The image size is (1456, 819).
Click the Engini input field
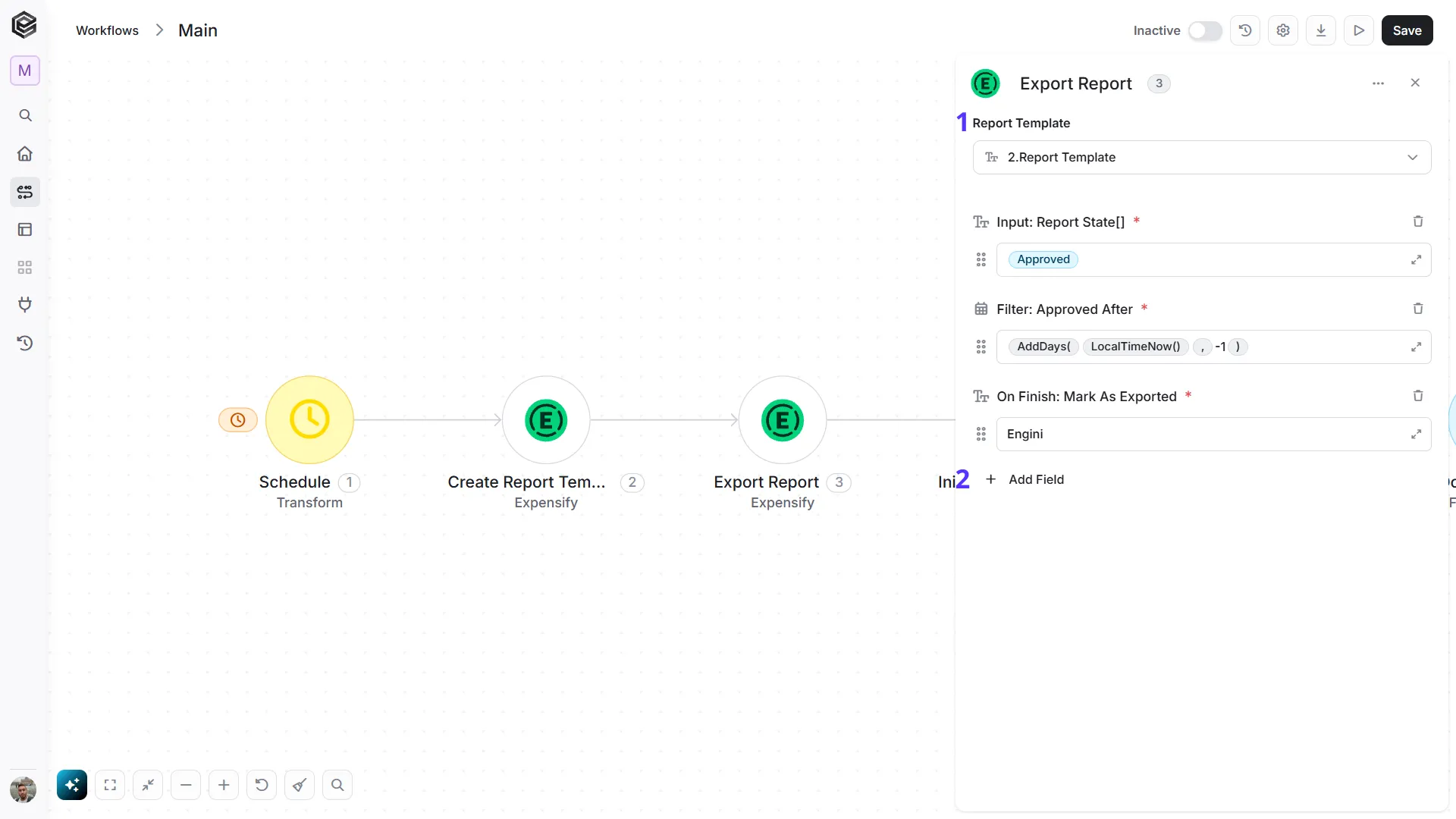(x=1213, y=434)
